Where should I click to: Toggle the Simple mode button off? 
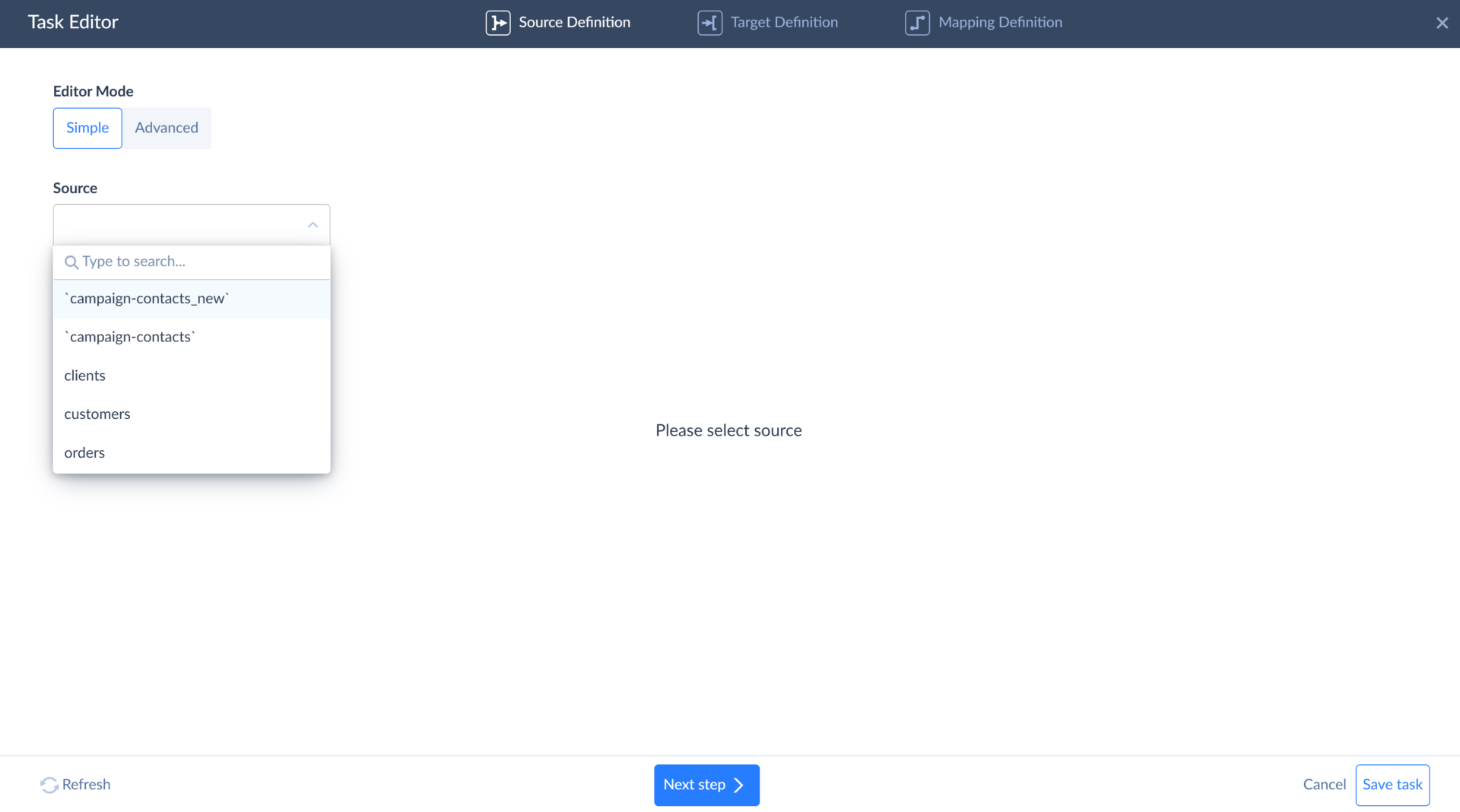pyautogui.click(x=87, y=128)
